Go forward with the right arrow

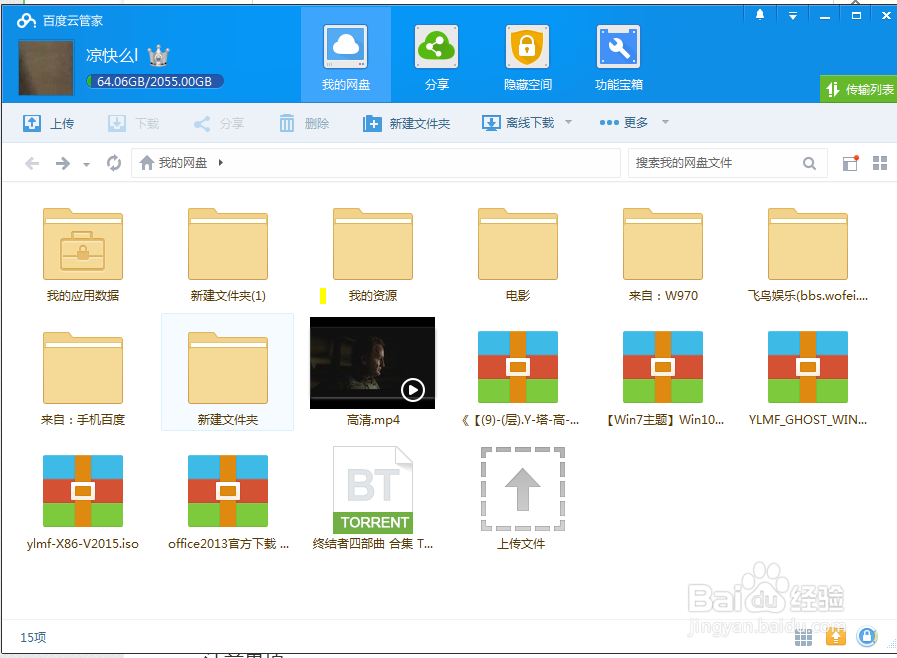(62, 164)
